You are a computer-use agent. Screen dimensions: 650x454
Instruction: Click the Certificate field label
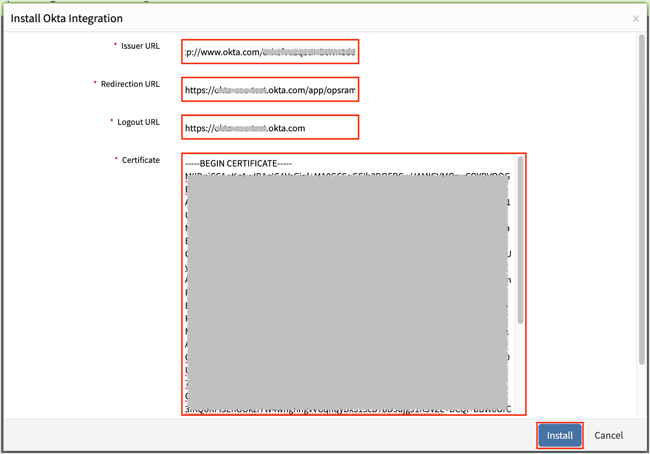[140, 159]
